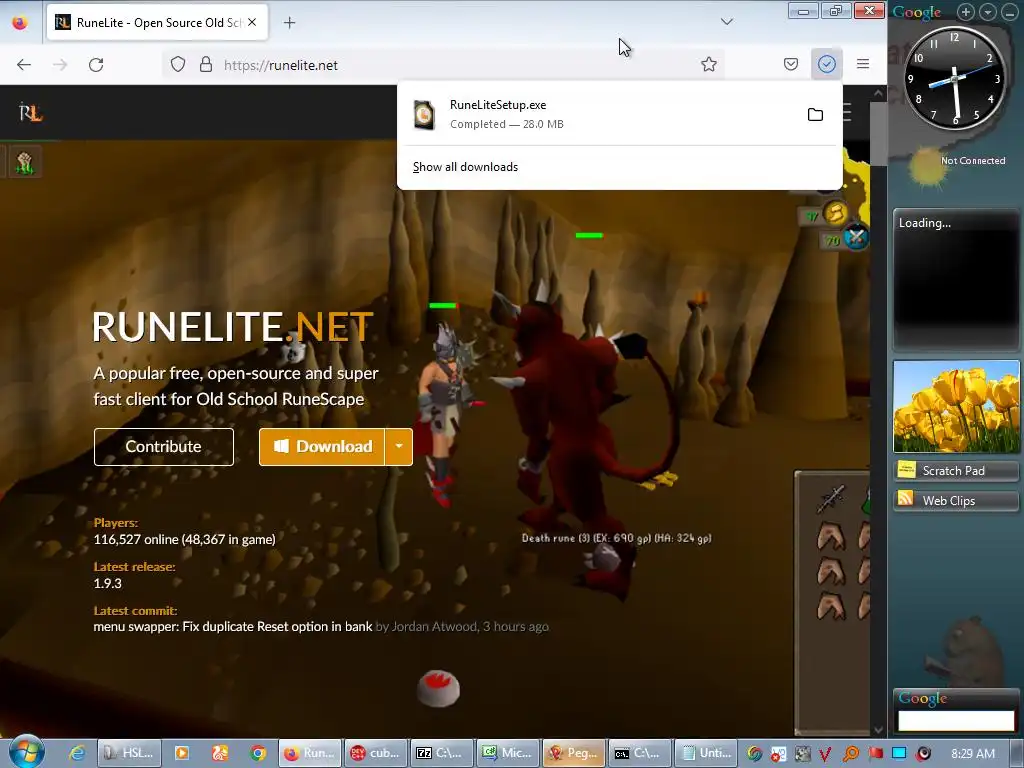Image resolution: width=1024 pixels, height=768 pixels.
Task: Click the padlock site security icon
Action: 206,65
